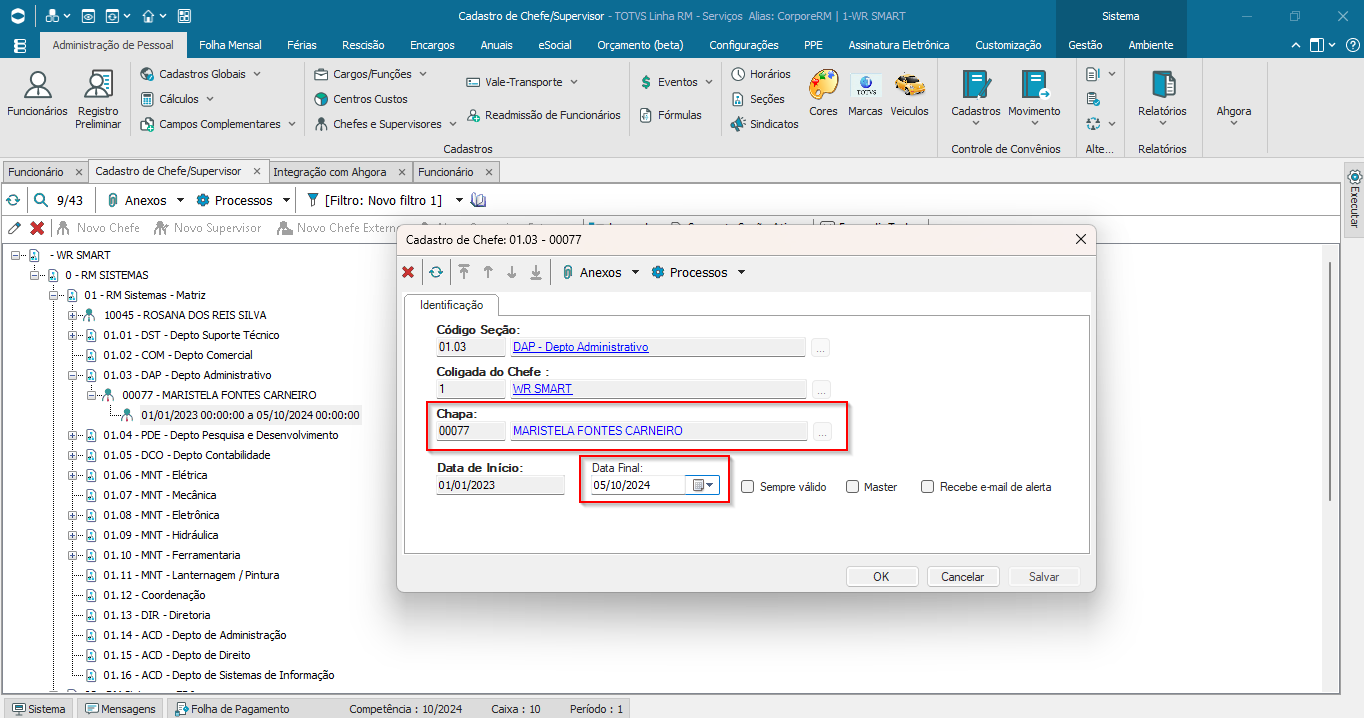The image size is (1364, 718).
Task: Expand Cadastros Globais dropdown
Action: coord(256,74)
